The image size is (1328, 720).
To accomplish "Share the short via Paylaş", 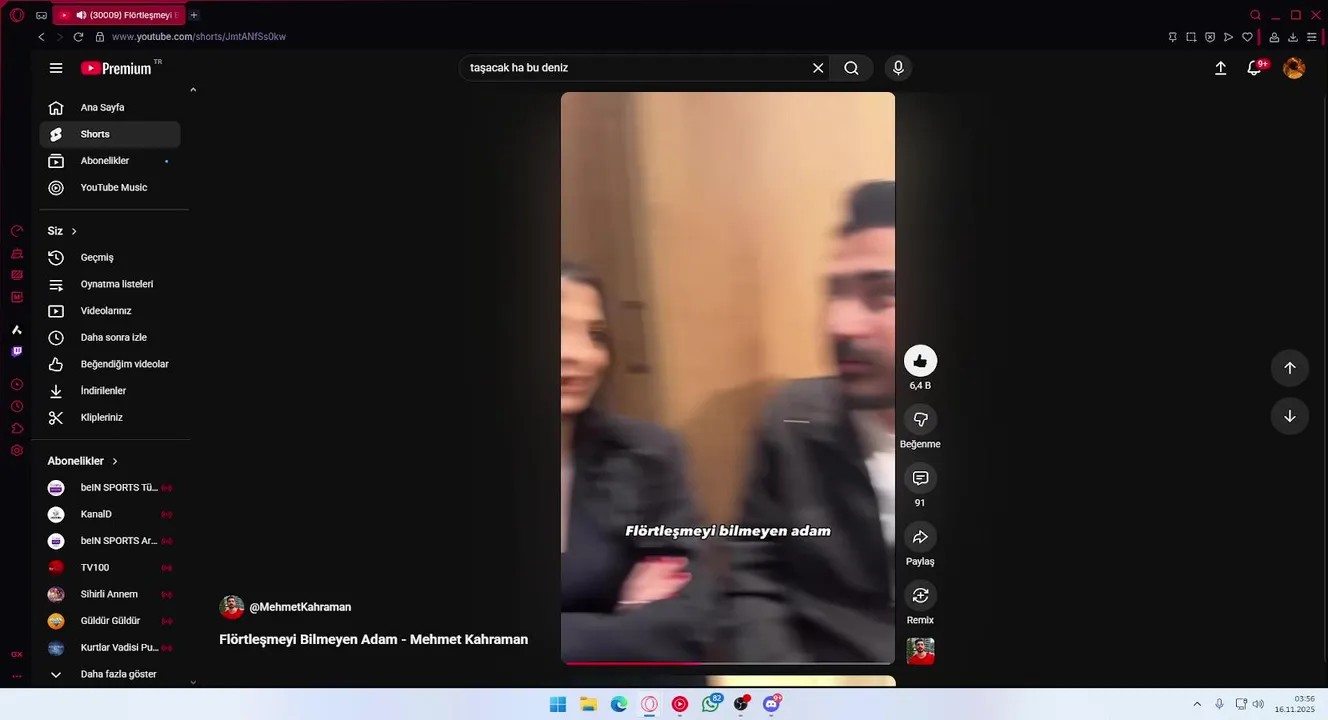I will (x=920, y=537).
